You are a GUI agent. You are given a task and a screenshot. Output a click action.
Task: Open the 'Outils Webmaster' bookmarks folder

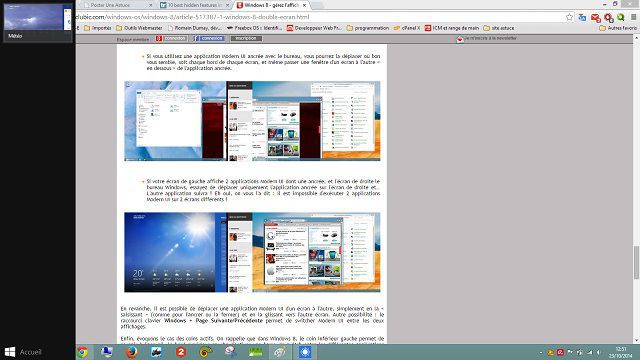(x=139, y=28)
